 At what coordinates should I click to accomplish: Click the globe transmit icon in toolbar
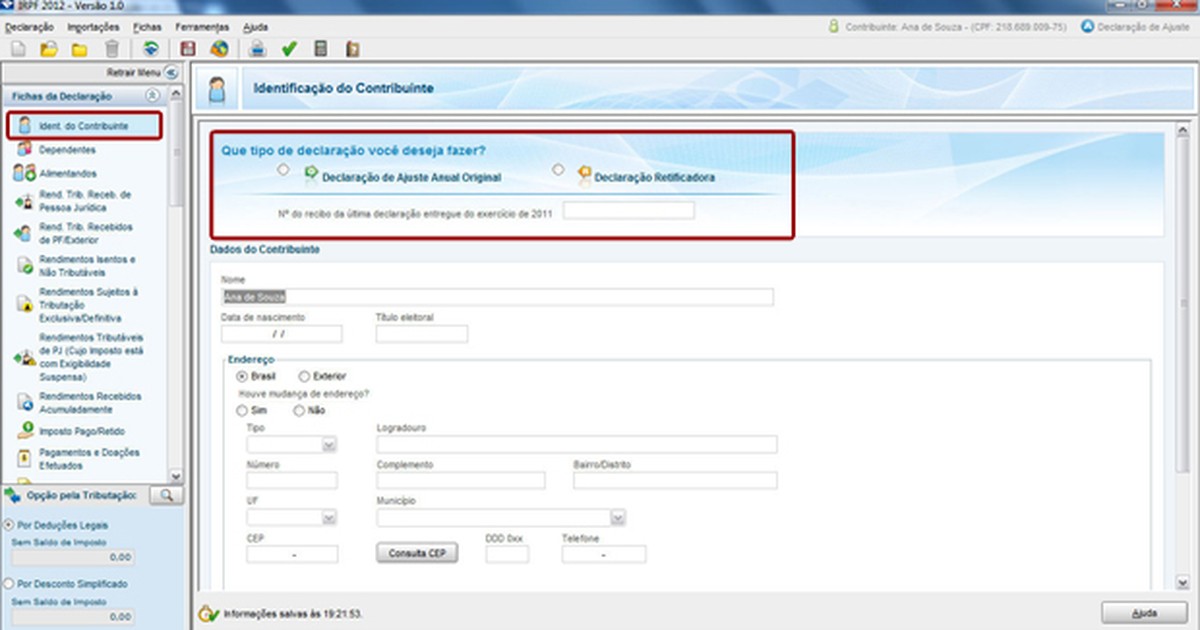(218, 48)
